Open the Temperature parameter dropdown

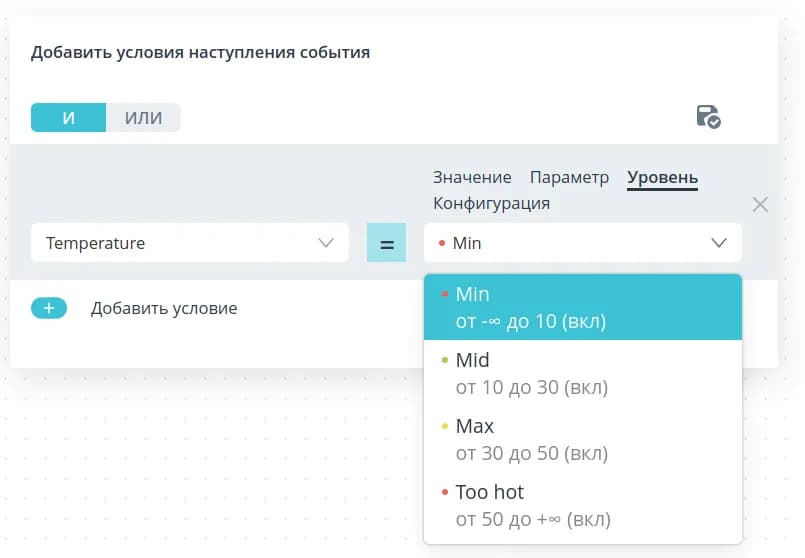click(180, 243)
